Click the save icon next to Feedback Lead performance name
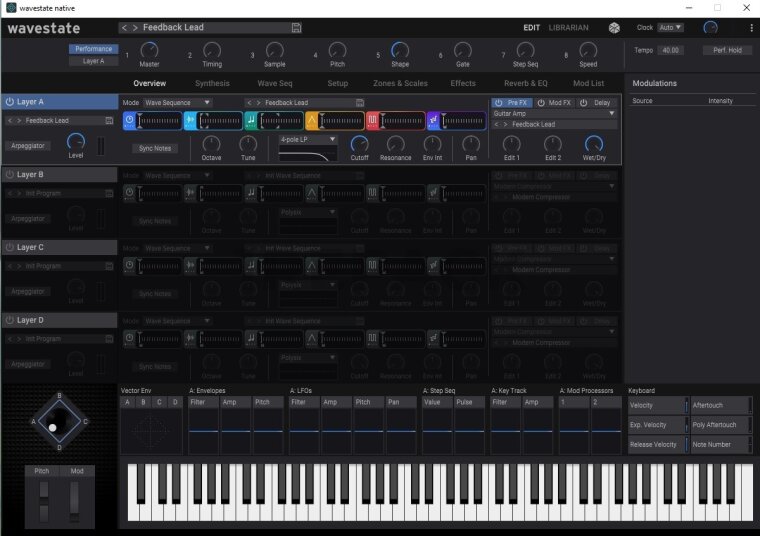The width and height of the screenshot is (760, 536). click(x=297, y=28)
